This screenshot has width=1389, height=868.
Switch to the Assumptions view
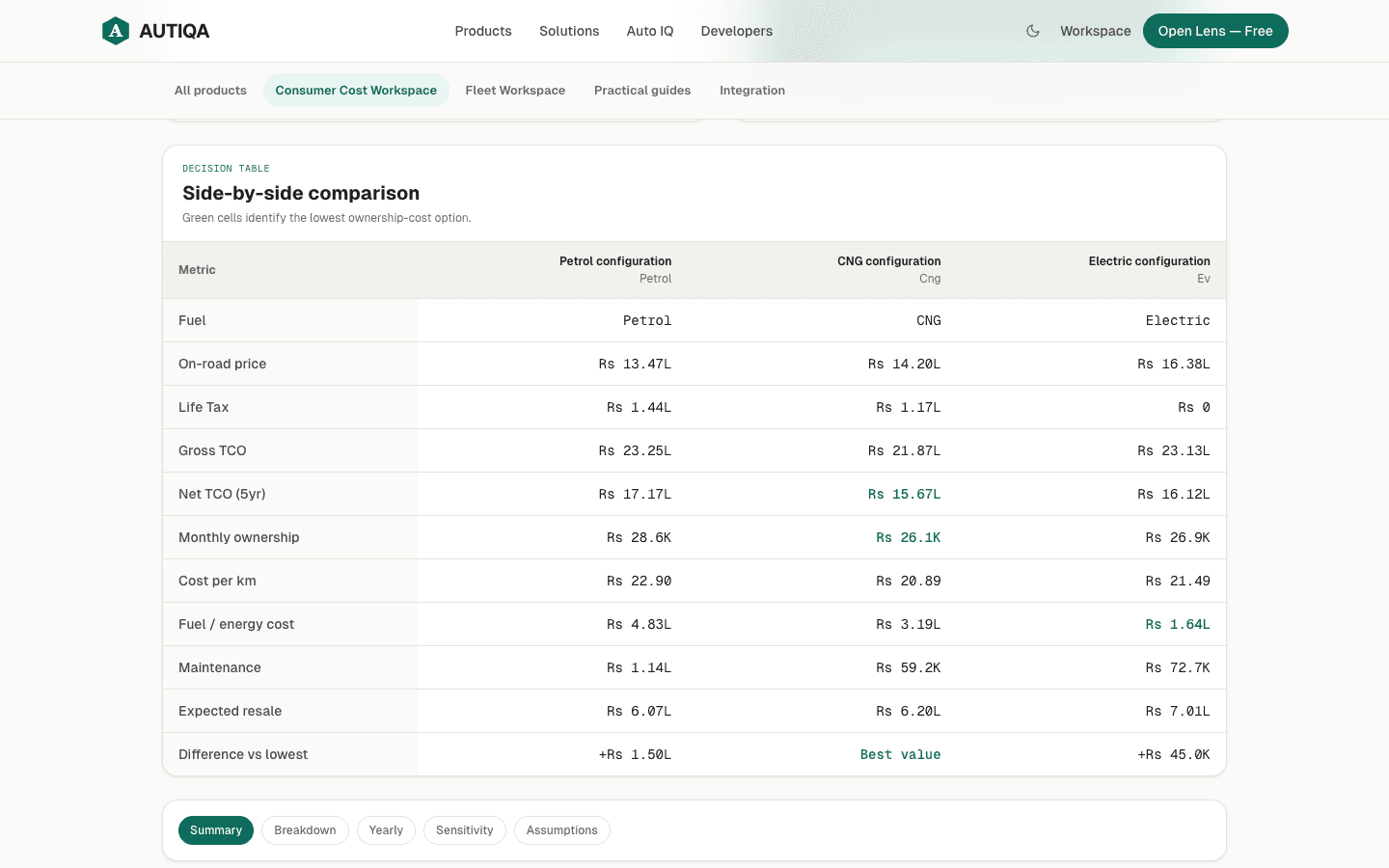click(562, 830)
